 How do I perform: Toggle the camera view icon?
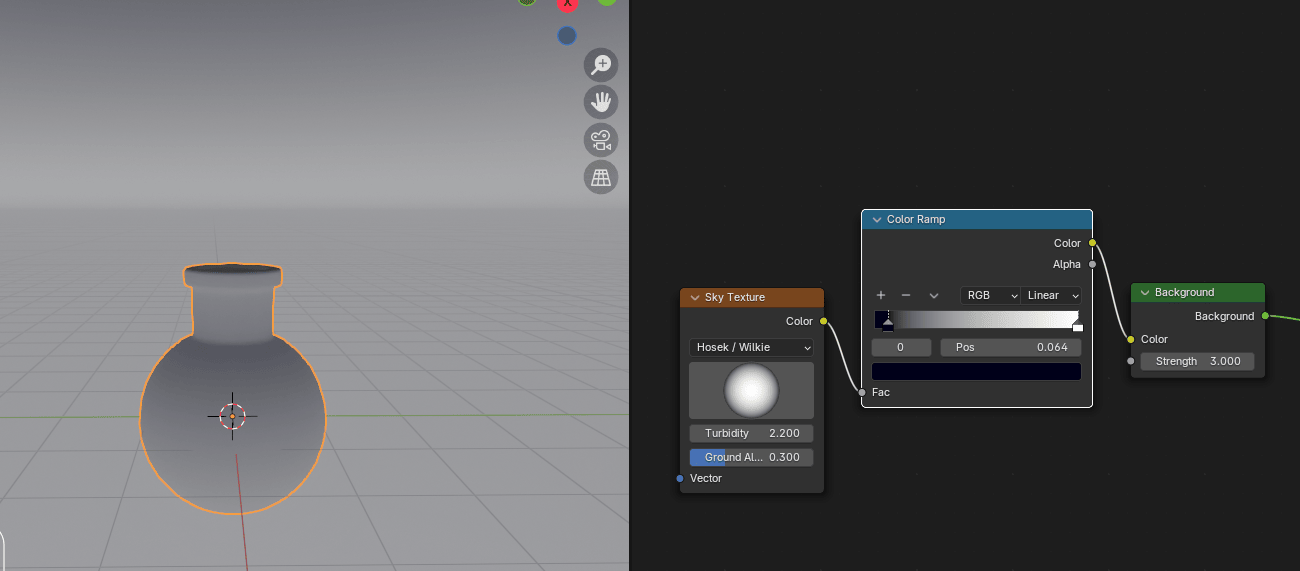tap(601, 140)
